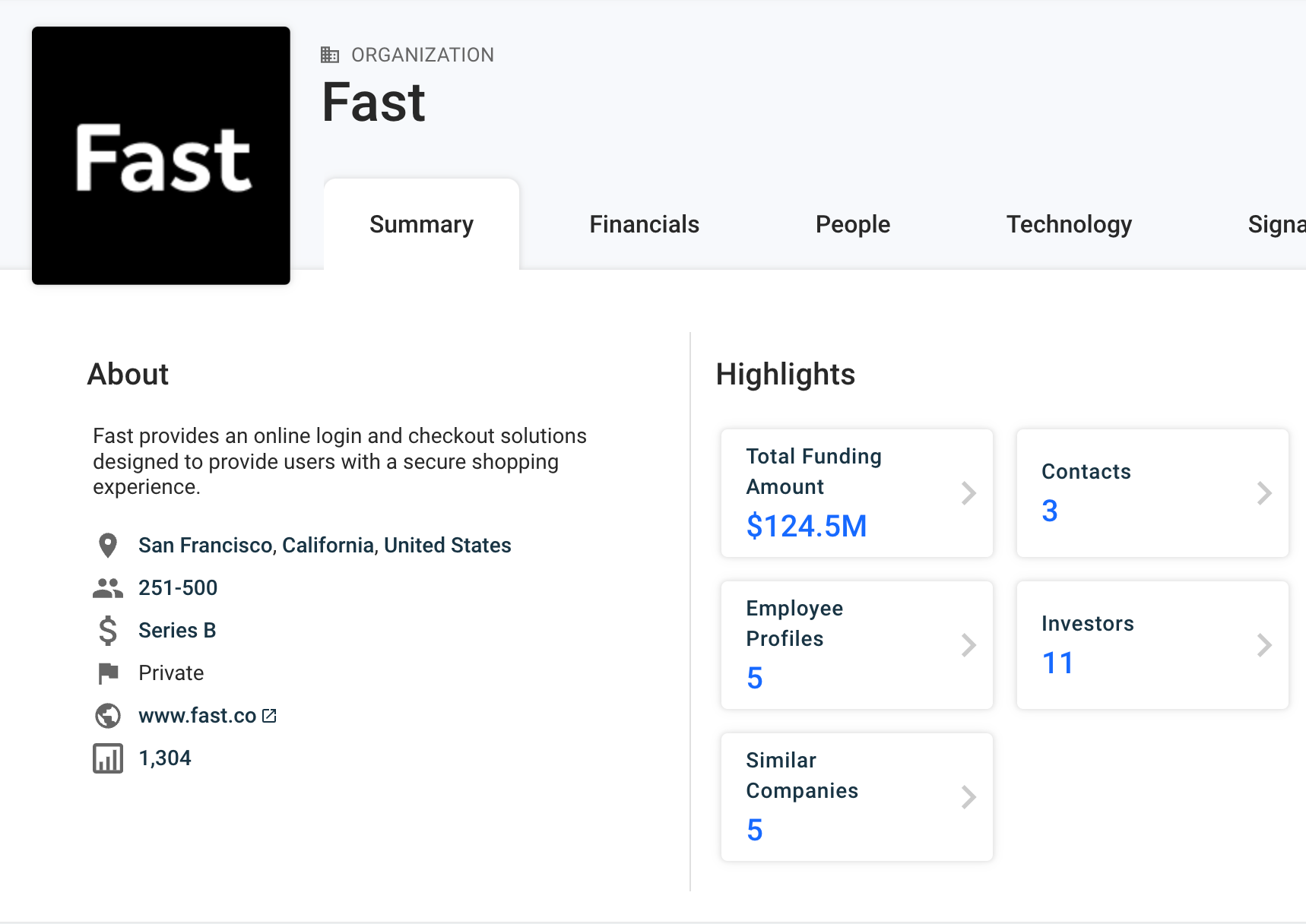Click the globe website icon
Viewport: 1306px width, 924px height.
tap(108, 716)
